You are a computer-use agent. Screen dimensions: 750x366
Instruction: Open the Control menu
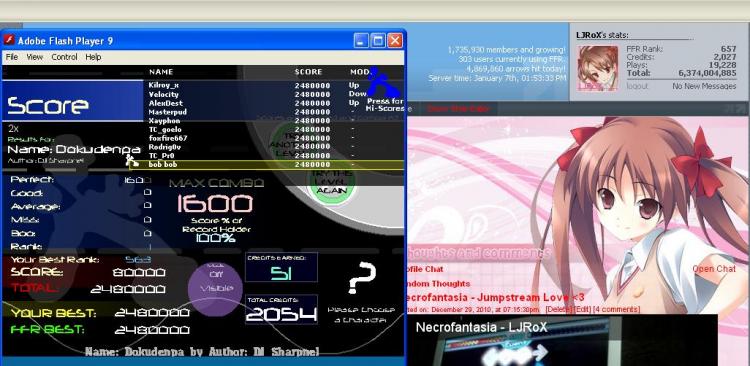pyautogui.click(x=64, y=57)
